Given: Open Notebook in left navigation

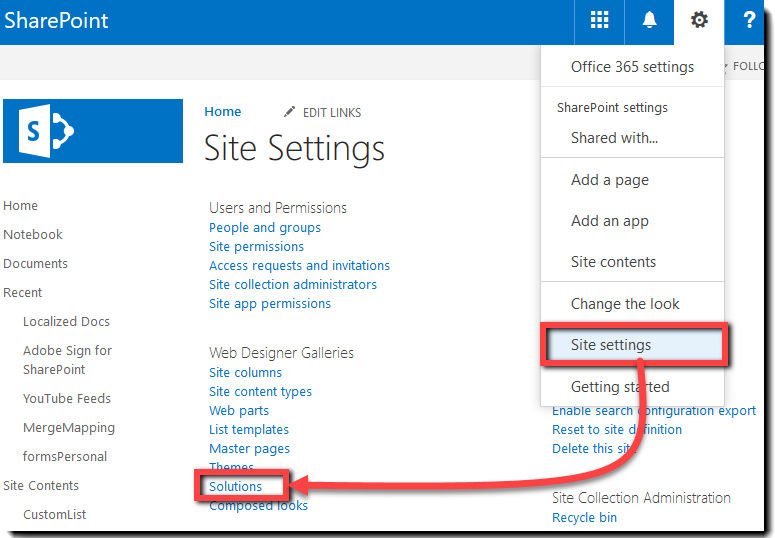Looking at the screenshot, I should click(x=33, y=234).
